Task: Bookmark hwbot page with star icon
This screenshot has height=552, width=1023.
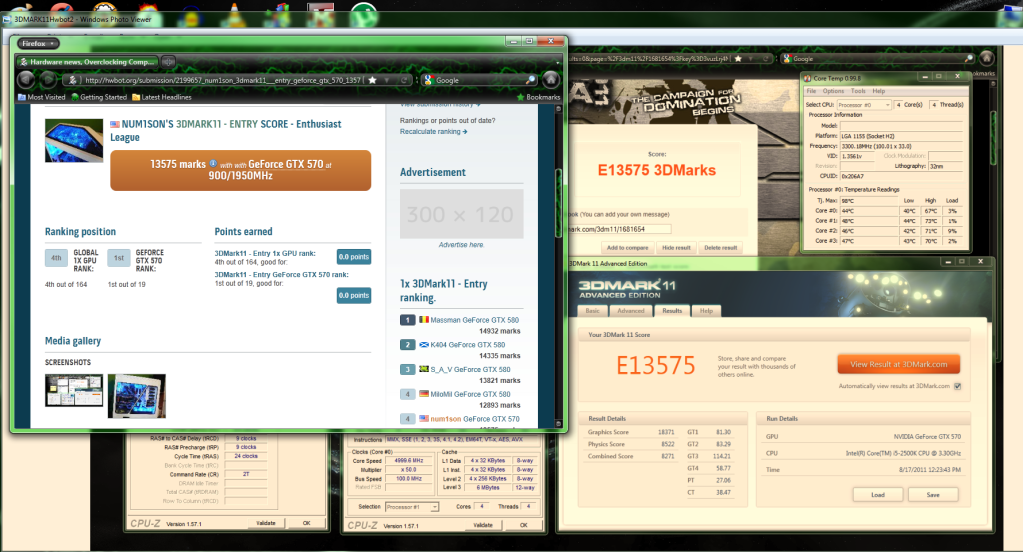Action: (x=373, y=80)
